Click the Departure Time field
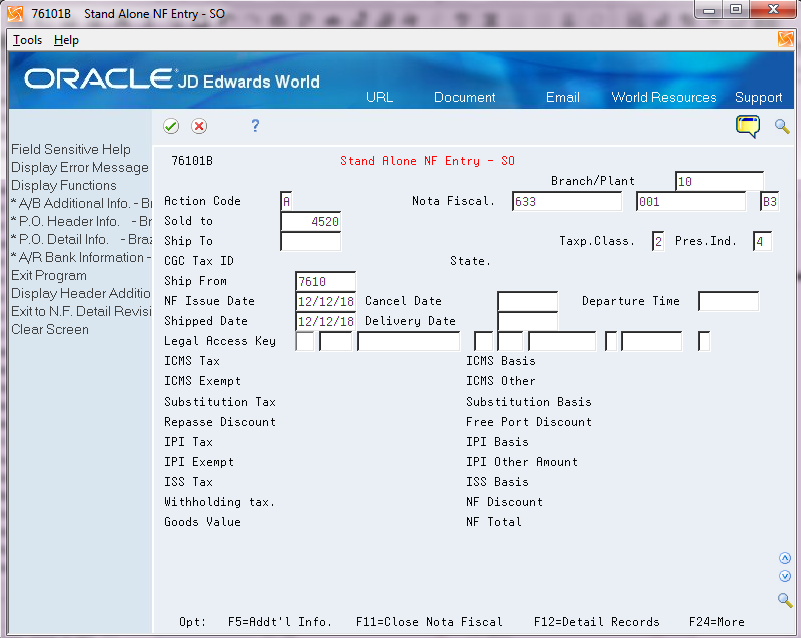The height and width of the screenshot is (638, 801). coord(728,301)
